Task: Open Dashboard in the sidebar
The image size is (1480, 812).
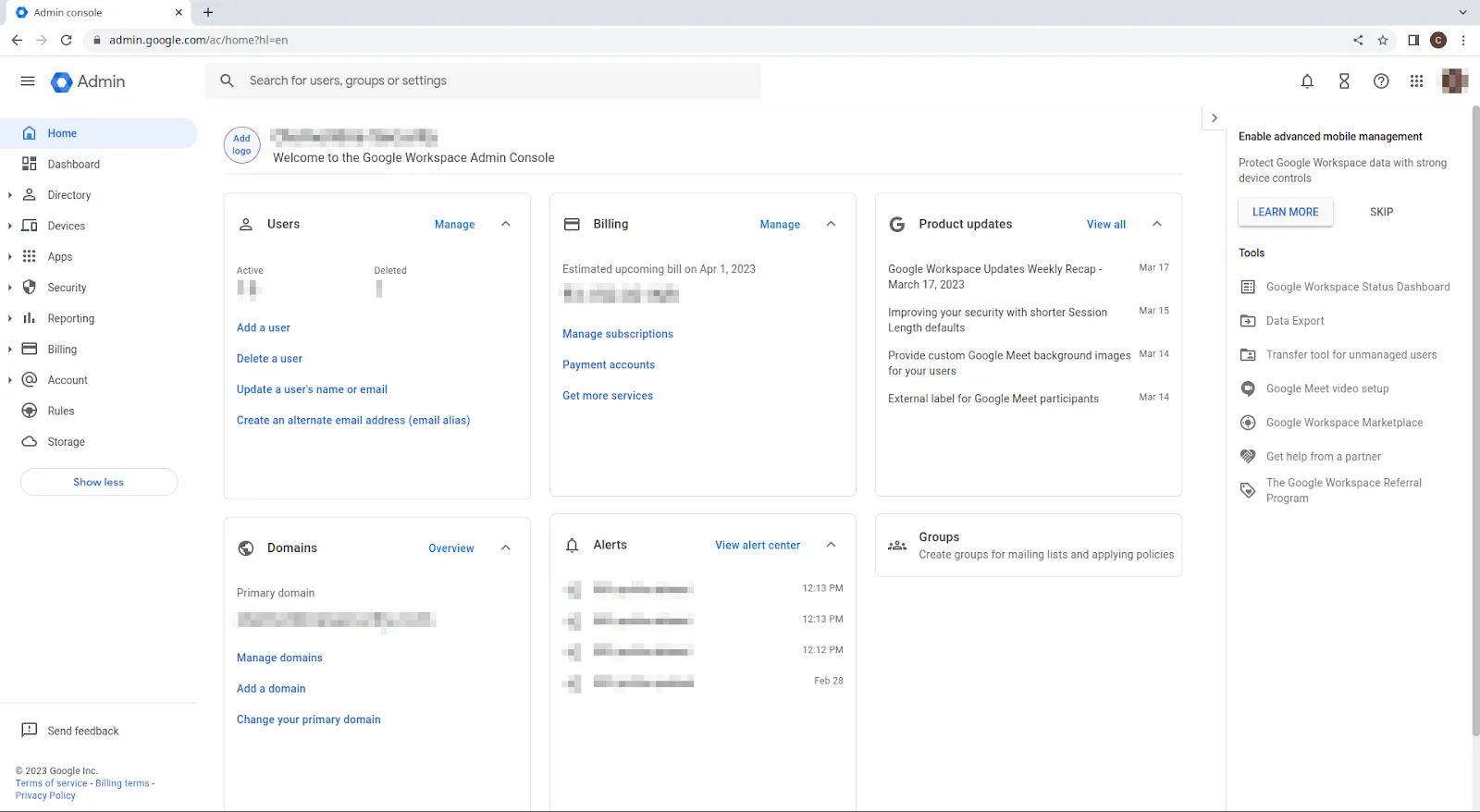Action: point(99,164)
